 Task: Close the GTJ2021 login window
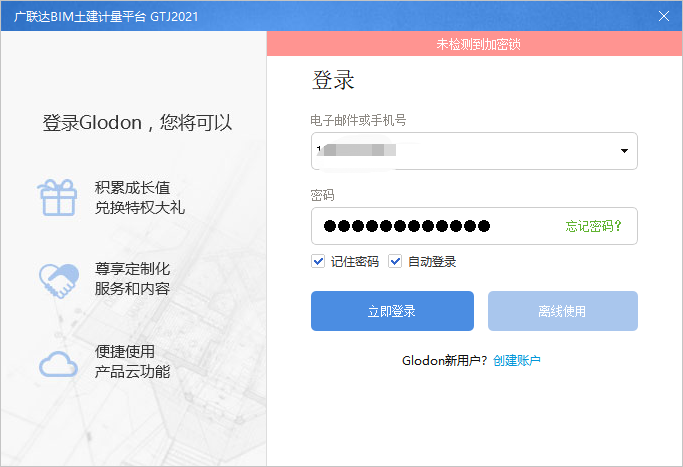point(664,16)
